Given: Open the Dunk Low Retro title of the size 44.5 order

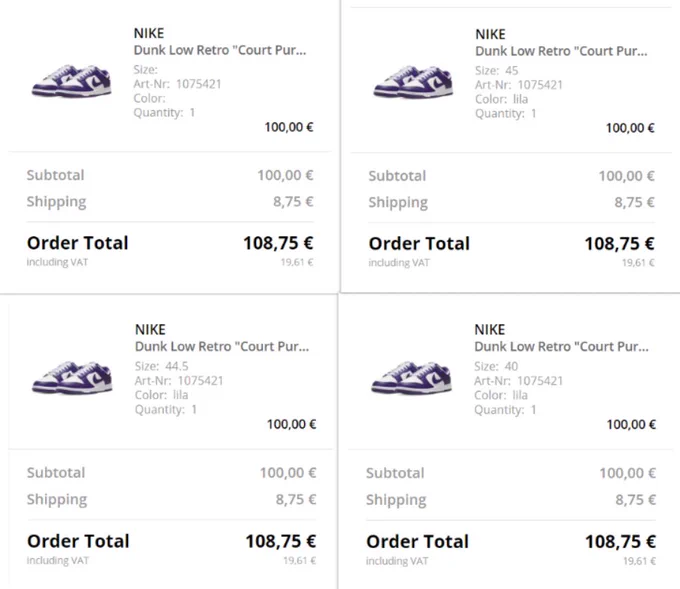Looking at the screenshot, I should tap(222, 347).
